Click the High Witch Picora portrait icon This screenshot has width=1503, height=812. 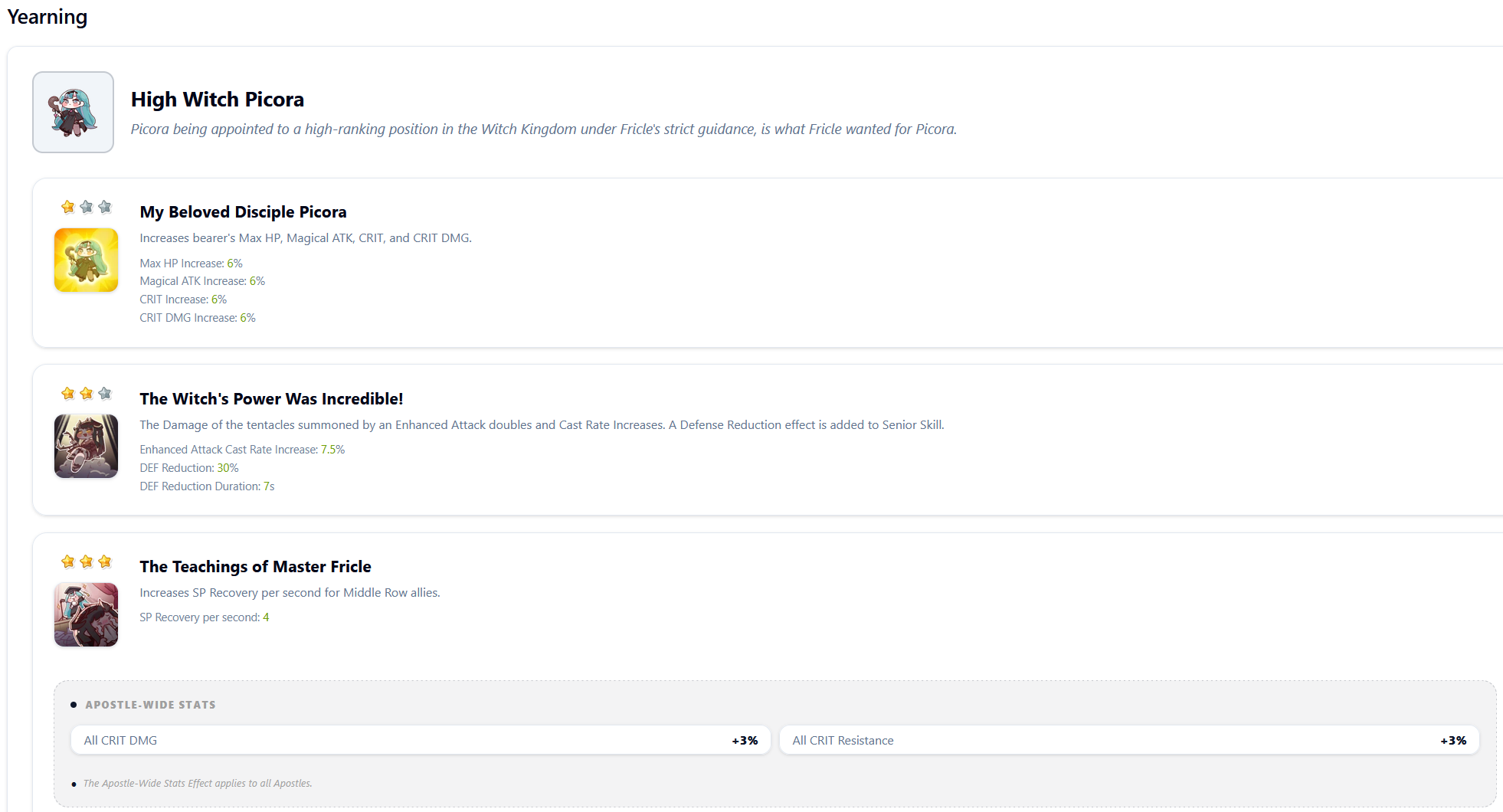click(x=73, y=112)
